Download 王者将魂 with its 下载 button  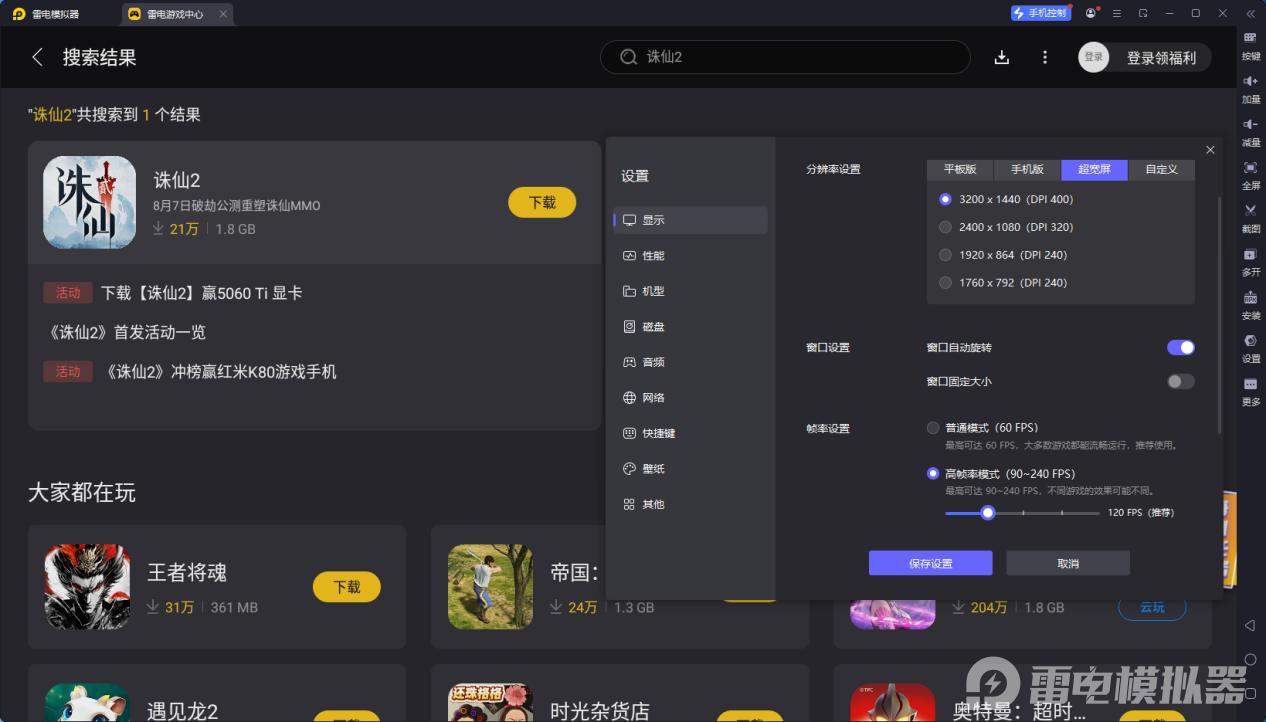[x=347, y=587]
